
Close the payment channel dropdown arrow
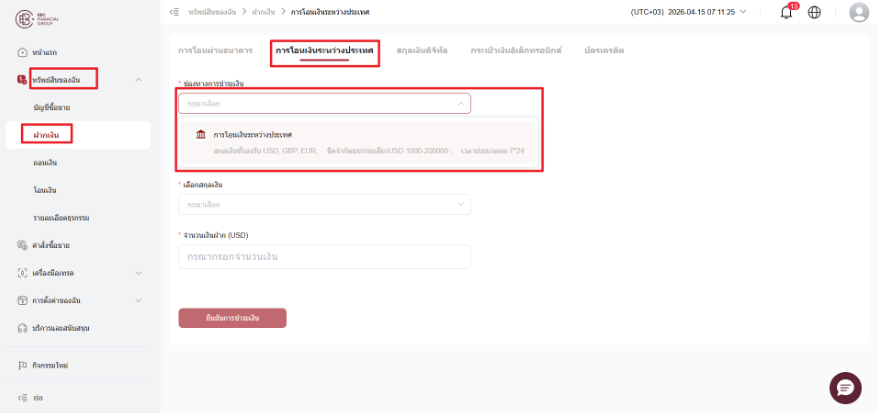click(461, 104)
